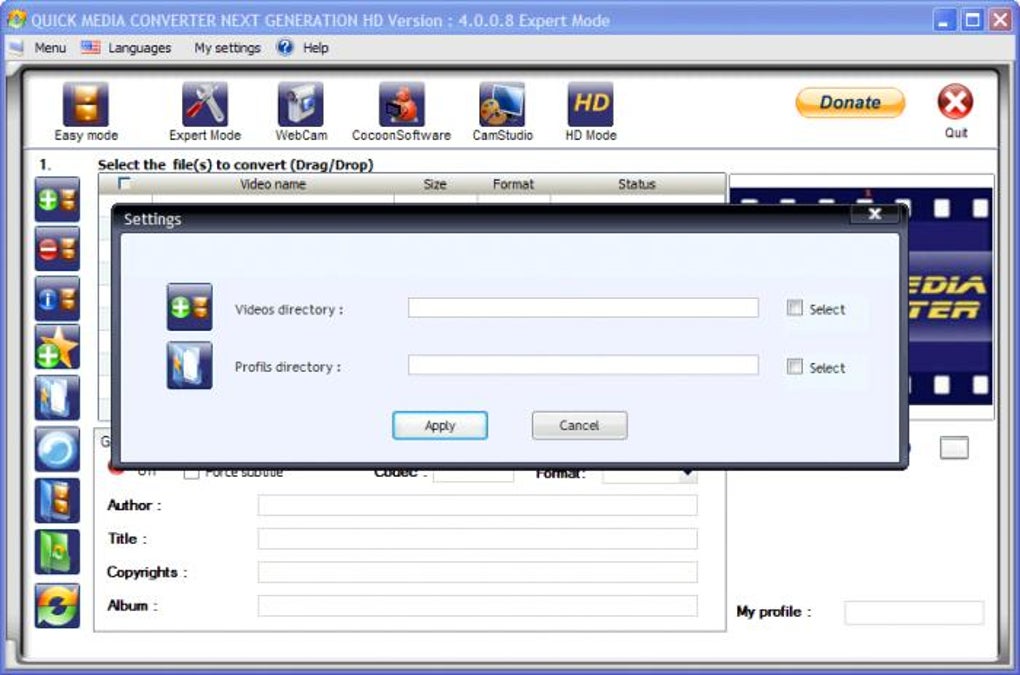1020x675 pixels.
Task: Sort by Video name column header
Action: point(273,184)
